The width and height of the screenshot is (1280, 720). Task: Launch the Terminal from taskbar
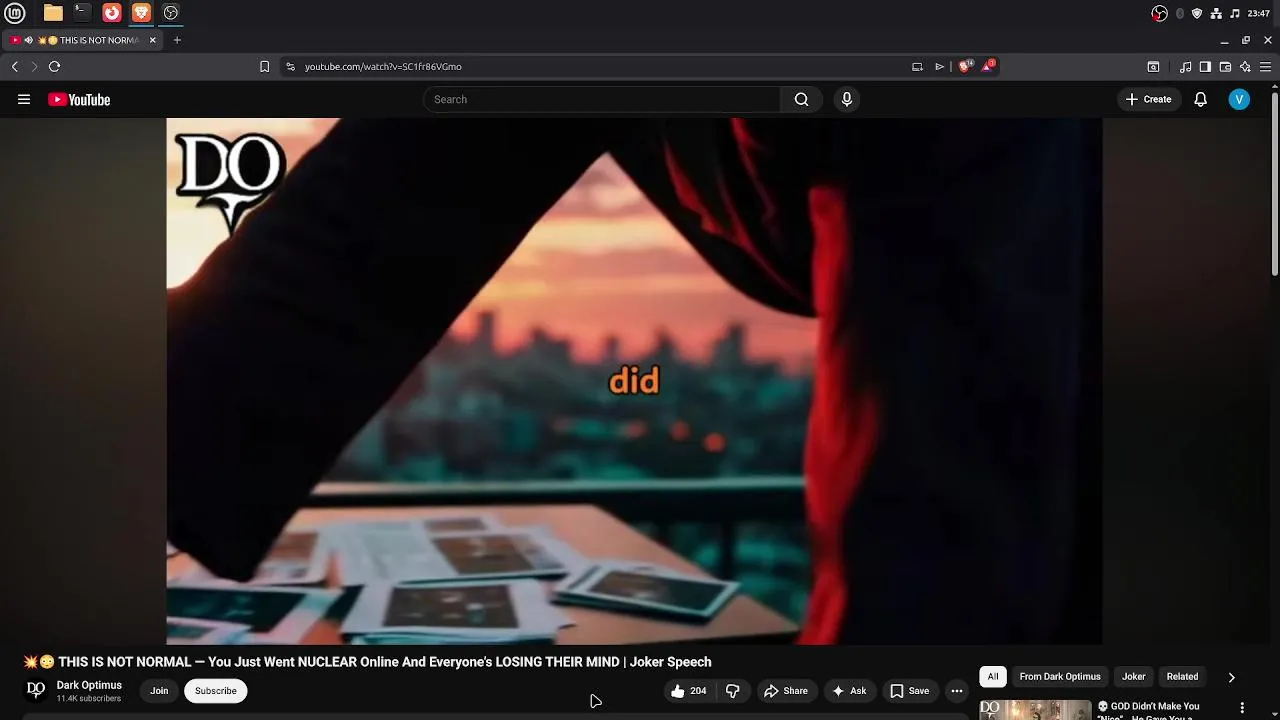(x=82, y=13)
